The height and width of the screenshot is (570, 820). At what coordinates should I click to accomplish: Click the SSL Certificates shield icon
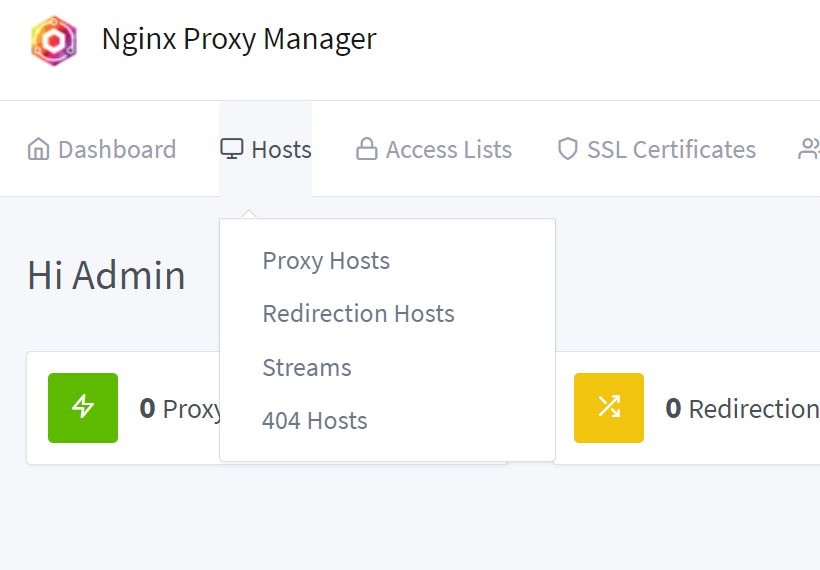click(568, 150)
